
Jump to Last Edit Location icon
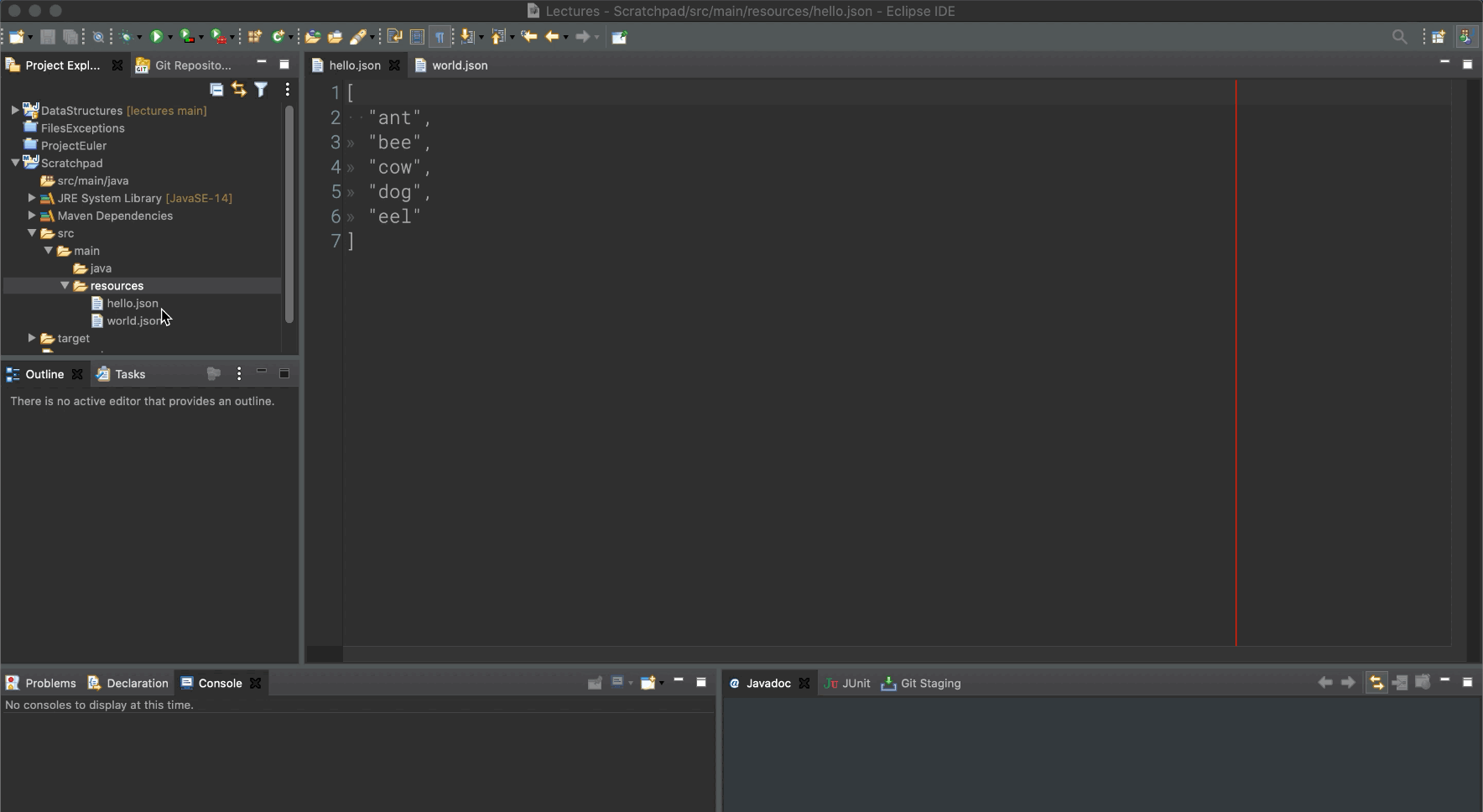point(529,37)
